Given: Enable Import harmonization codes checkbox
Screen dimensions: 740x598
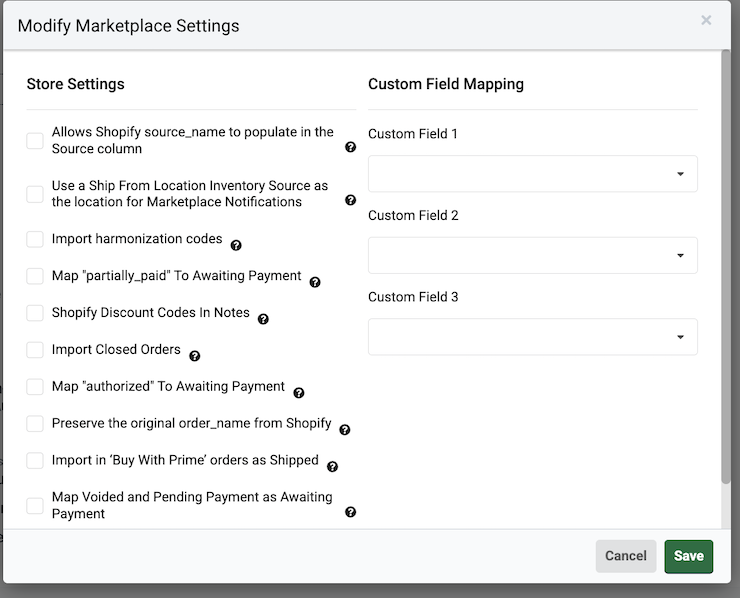Looking at the screenshot, I should pos(35,239).
